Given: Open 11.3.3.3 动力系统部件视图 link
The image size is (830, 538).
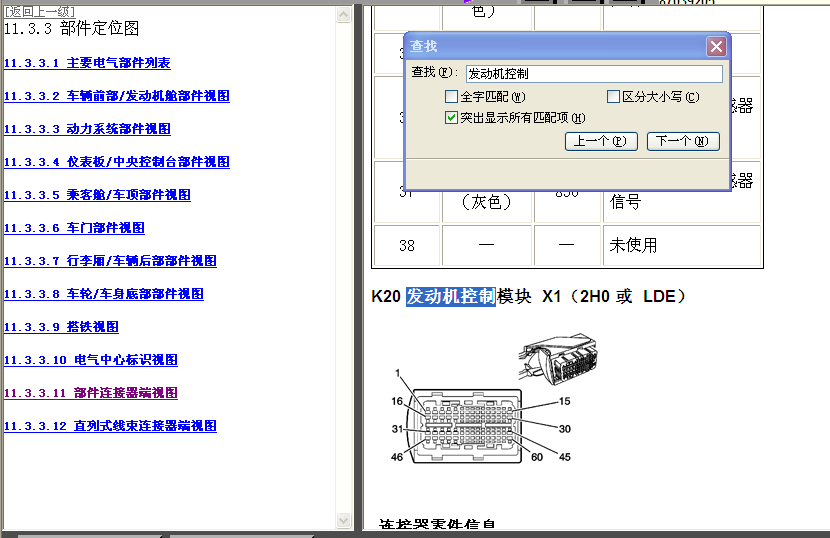Looking at the screenshot, I should tap(87, 129).
